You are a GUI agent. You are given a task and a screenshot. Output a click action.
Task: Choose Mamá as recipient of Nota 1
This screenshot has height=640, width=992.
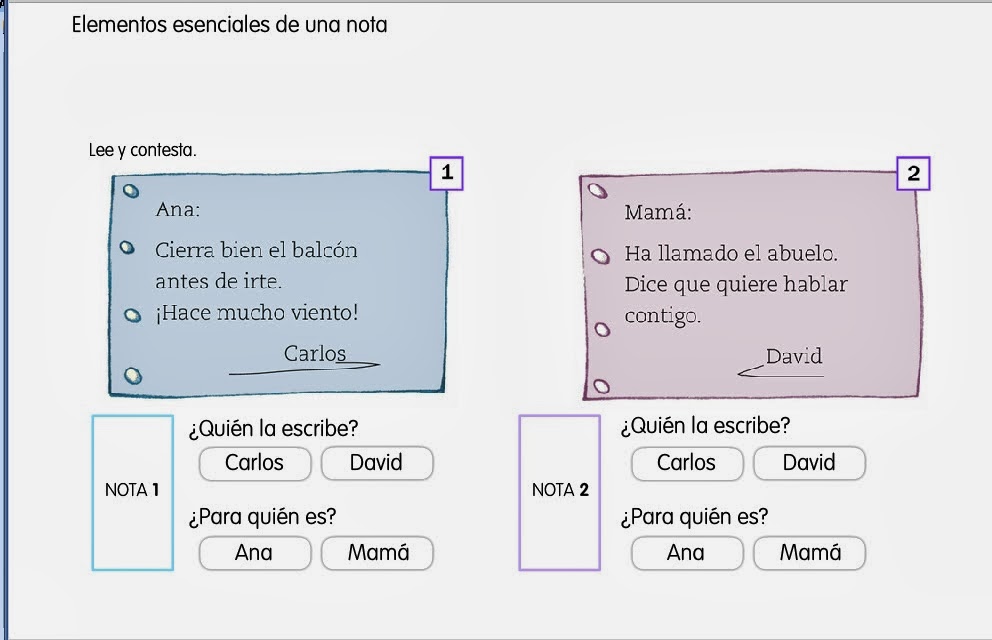click(377, 553)
